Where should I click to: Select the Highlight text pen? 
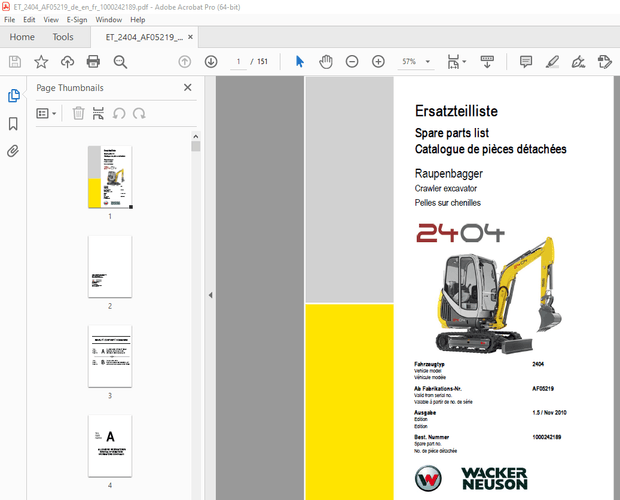click(552, 62)
